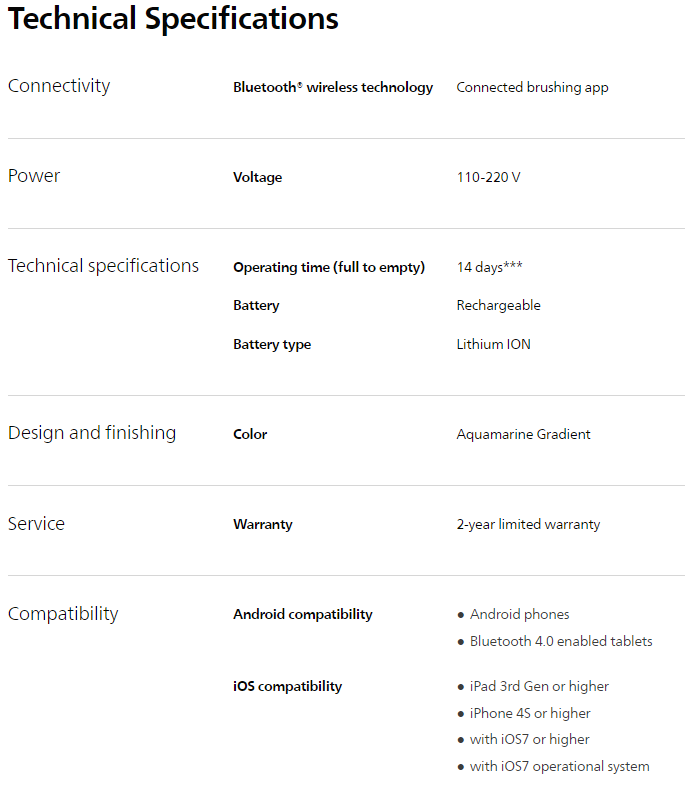
Task: Click the 14 days*** value
Action: (490, 267)
